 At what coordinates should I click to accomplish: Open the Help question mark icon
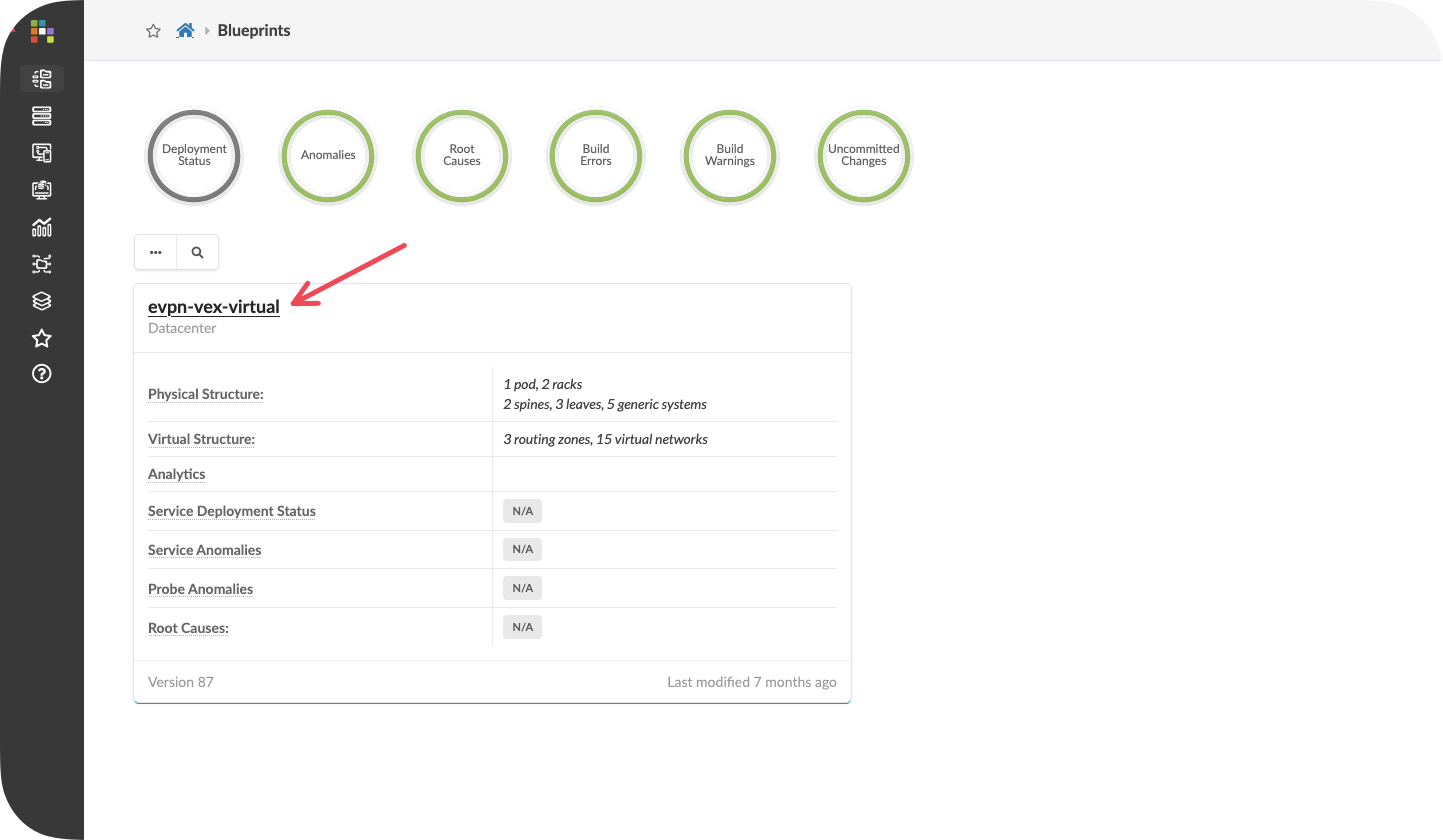click(42, 374)
